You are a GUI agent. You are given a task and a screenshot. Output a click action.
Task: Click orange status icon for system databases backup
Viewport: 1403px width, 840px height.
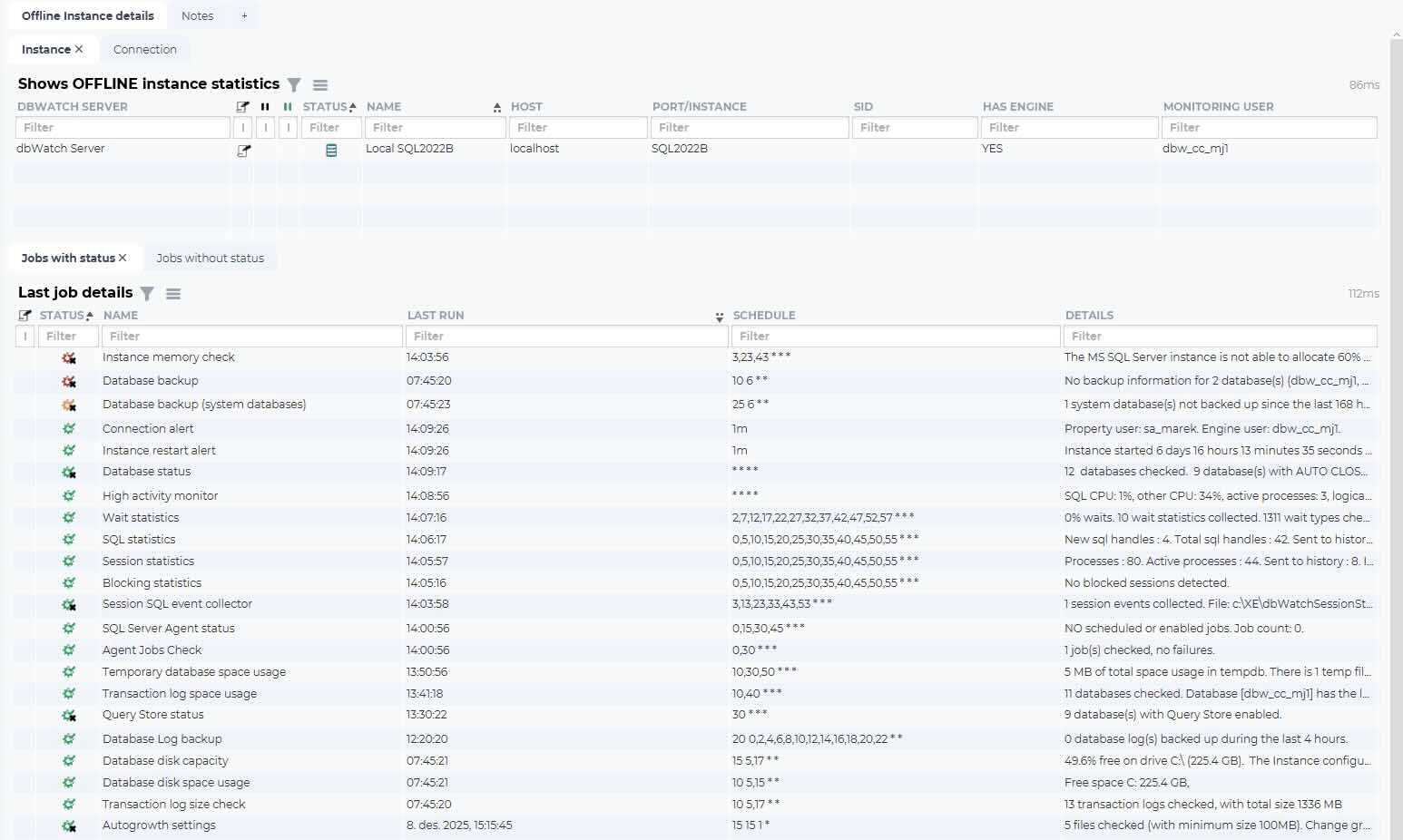pyautogui.click(x=69, y=405)
